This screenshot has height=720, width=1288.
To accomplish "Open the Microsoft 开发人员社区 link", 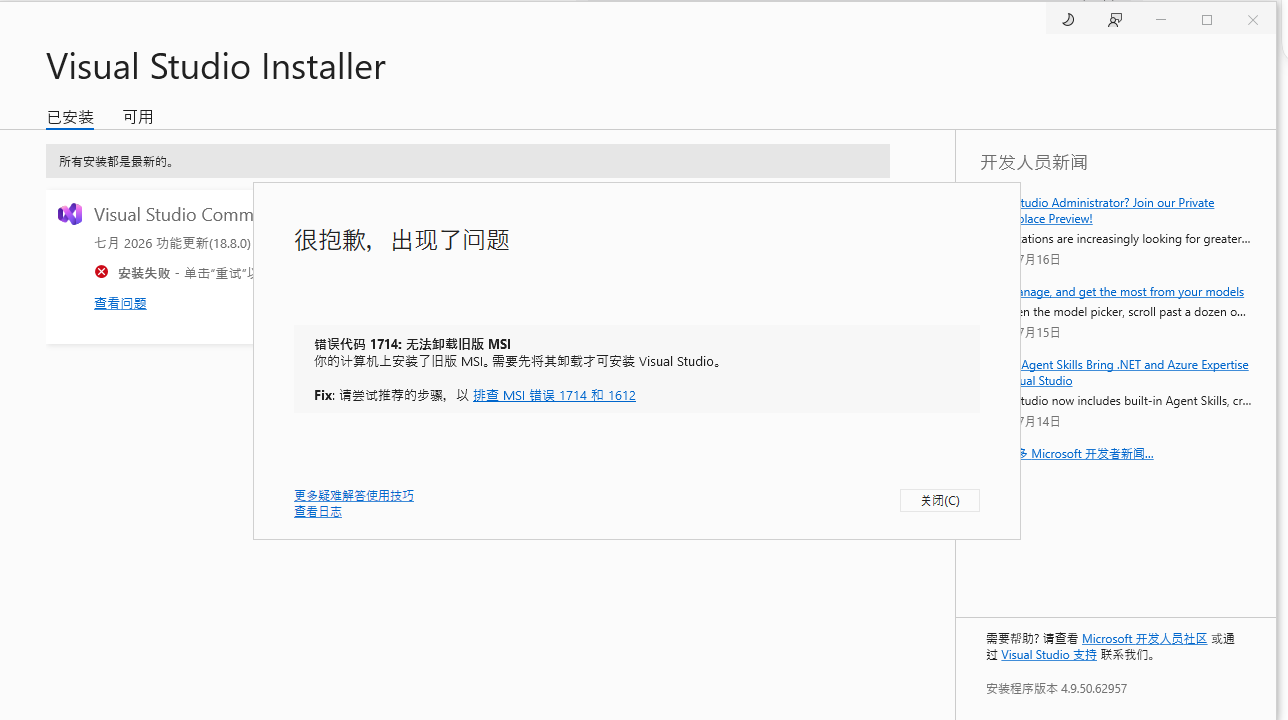I will coord(1144,638).
